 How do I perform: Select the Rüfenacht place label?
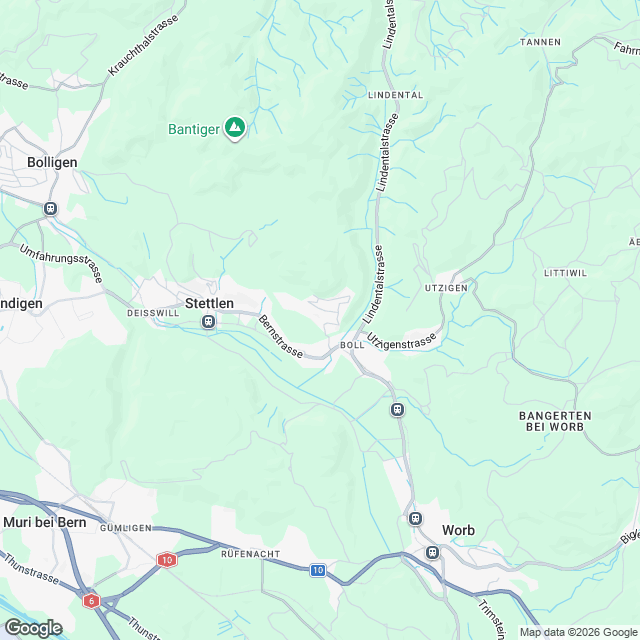pyautogui.click(x=251, y=554)
